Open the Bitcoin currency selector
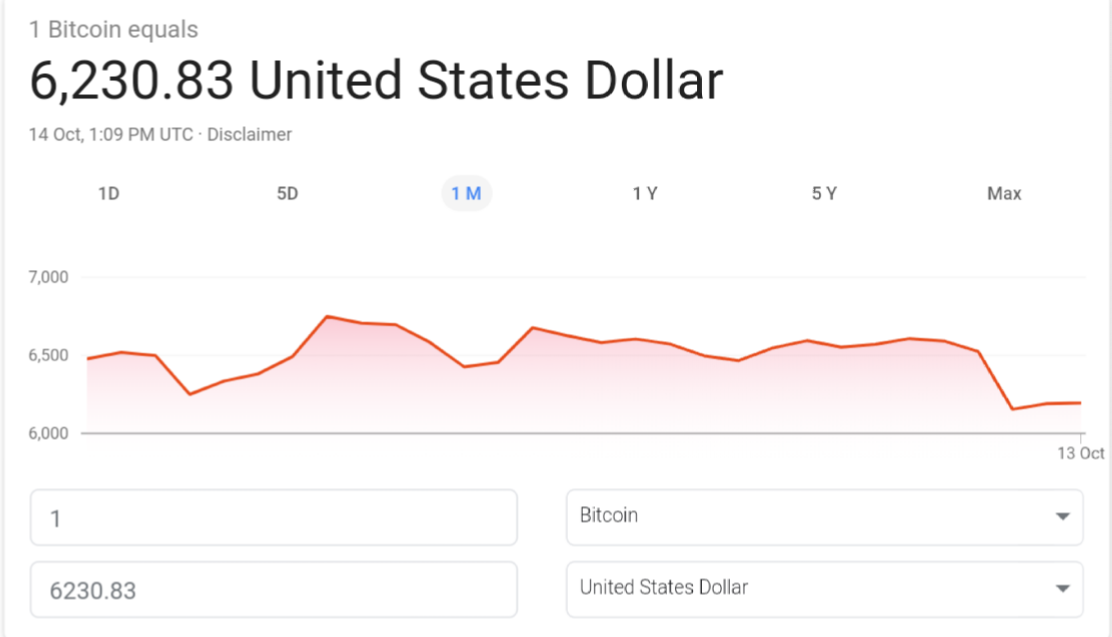Viewport: 1112px width, 637px height. point(824,517)
